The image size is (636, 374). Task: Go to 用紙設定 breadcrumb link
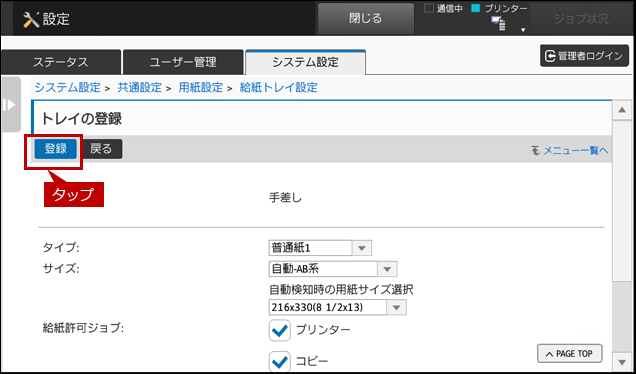pyautogui.click(x=201, y=87)
